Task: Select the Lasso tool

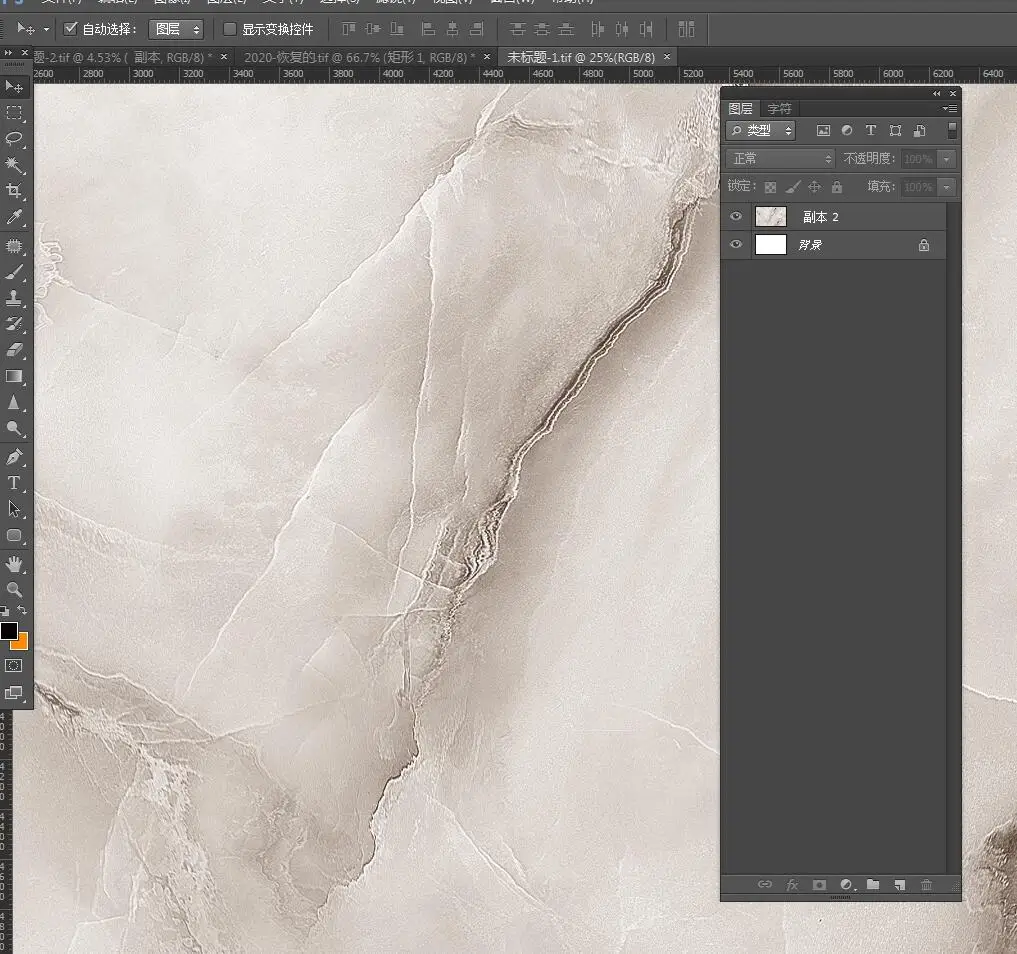Action: point(14,139)
